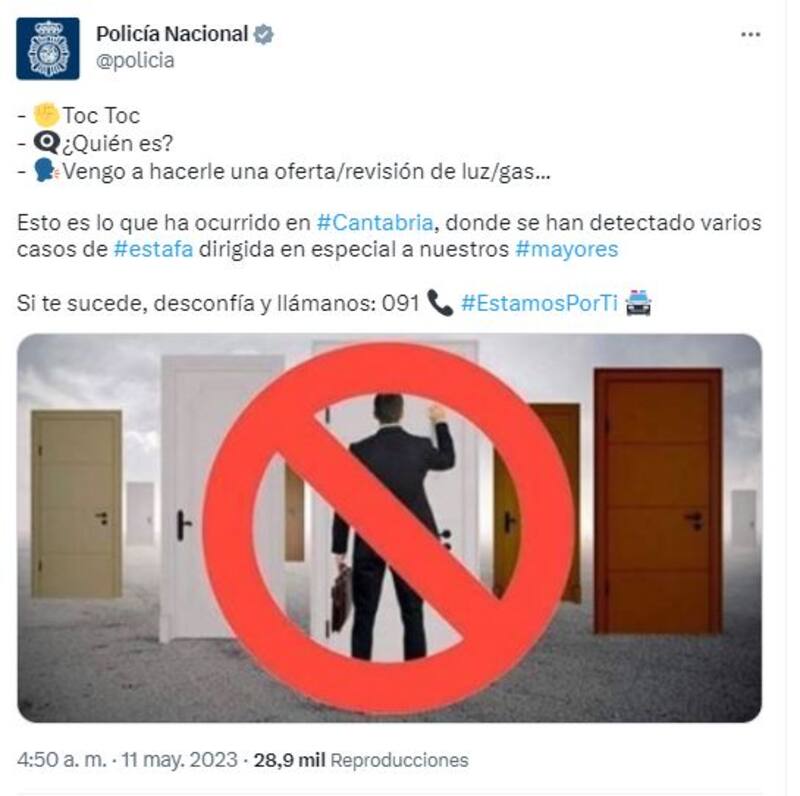Screen dimensions: 800x796
Task: Click the orange door in the image
Action: point(658,502)
